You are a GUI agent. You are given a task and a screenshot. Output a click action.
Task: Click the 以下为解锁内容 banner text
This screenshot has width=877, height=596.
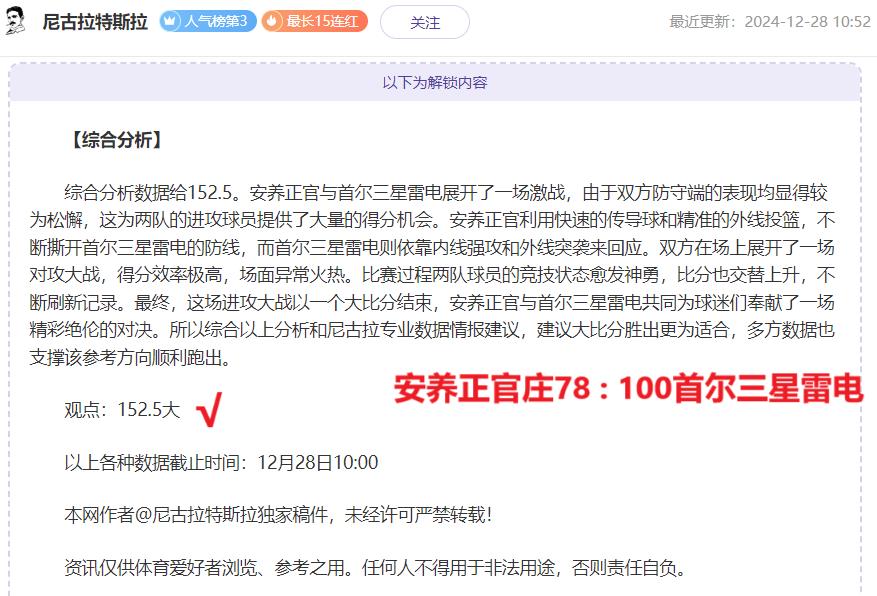435,83
